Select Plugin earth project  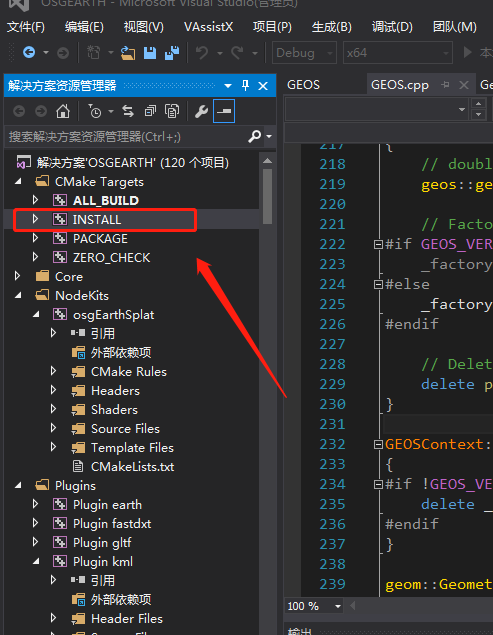(x=107, y=505)
